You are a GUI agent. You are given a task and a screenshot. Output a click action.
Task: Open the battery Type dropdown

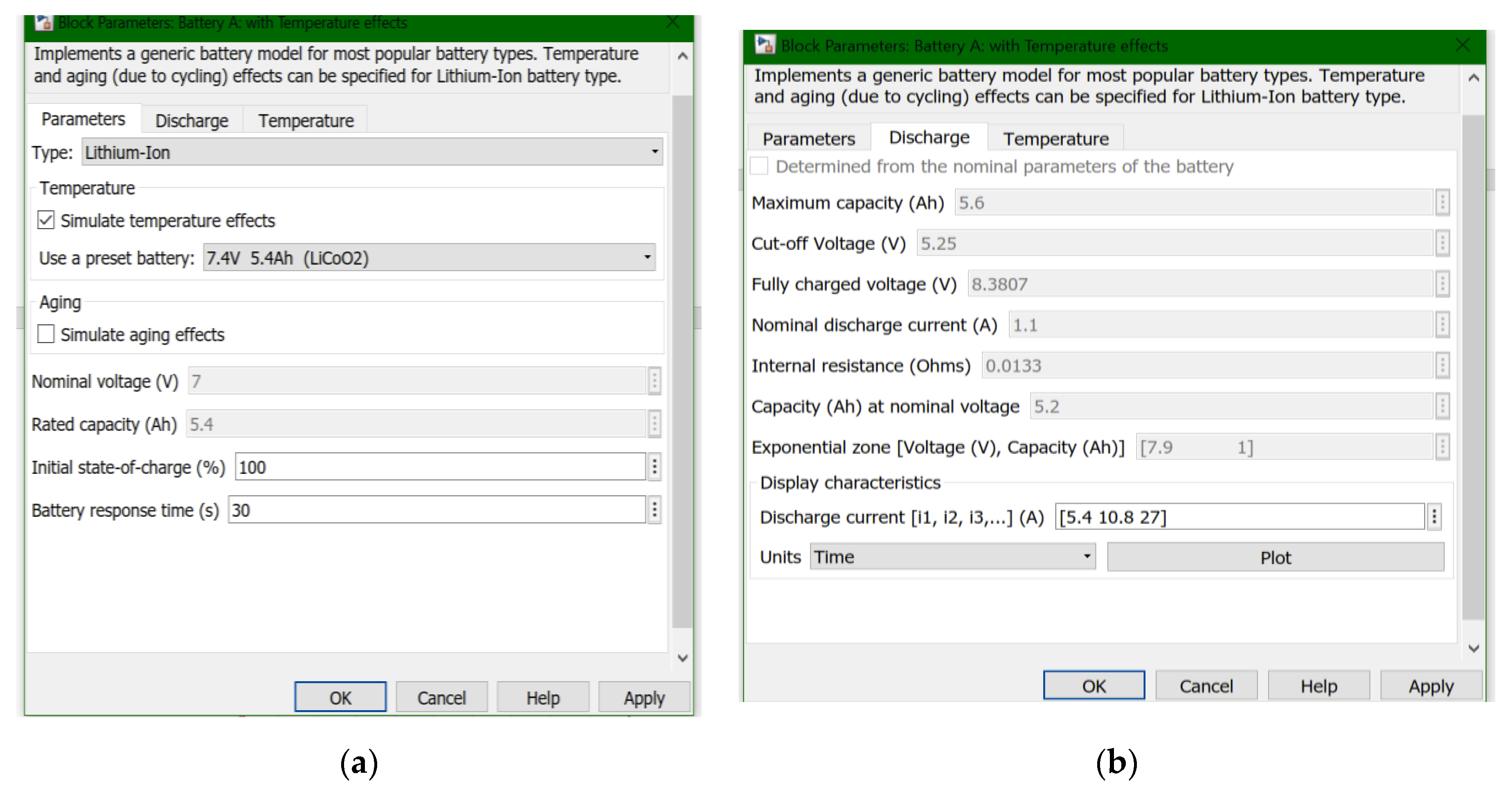point(372,152)
